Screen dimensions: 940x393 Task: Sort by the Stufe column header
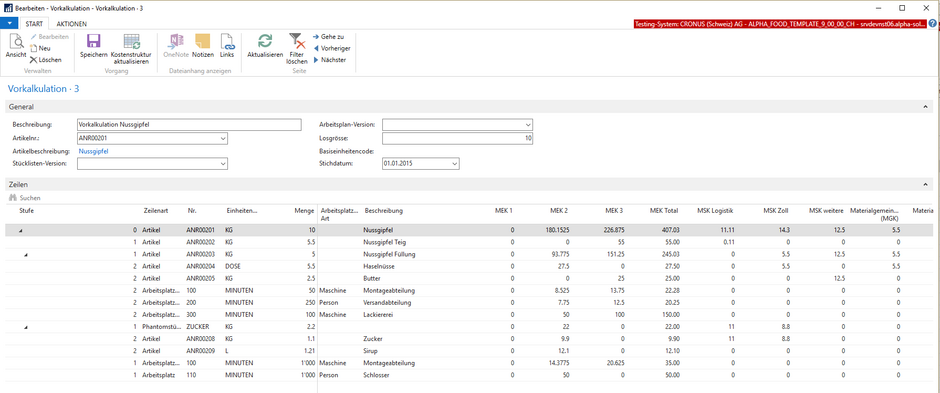click(26, 211)
